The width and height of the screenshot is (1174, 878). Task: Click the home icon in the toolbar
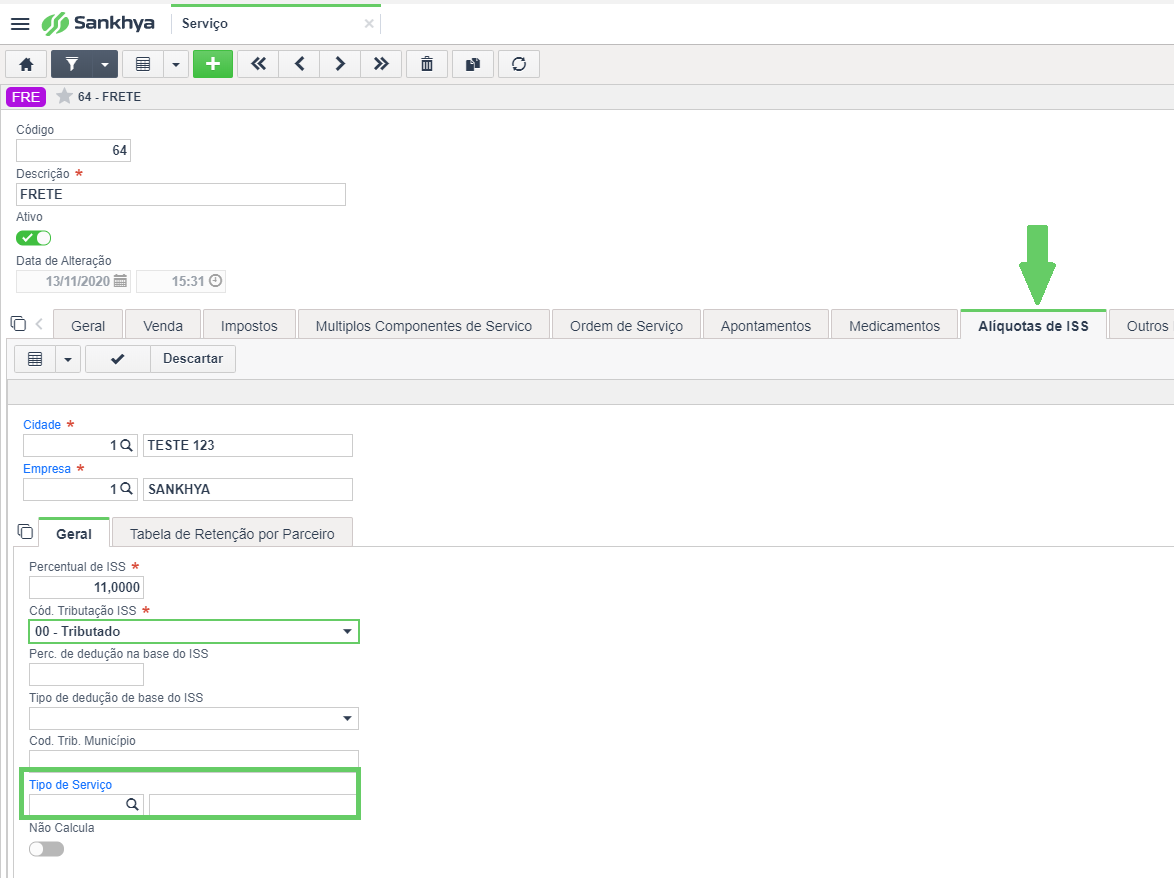(x=26, y=64)
